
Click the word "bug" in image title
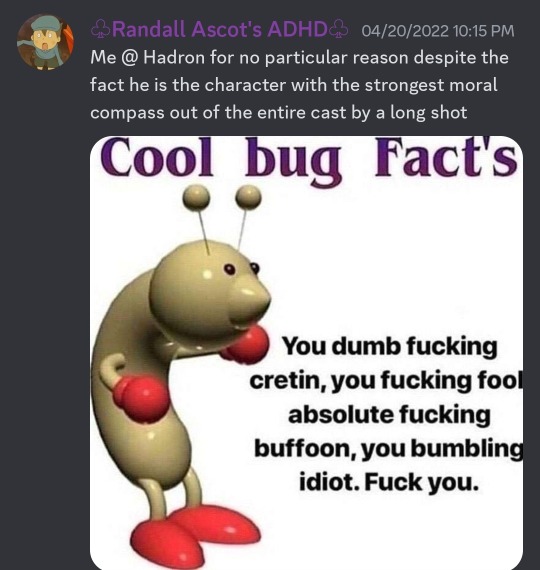[293, 162]
